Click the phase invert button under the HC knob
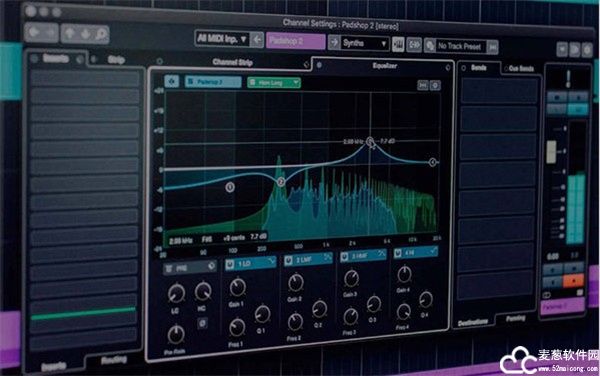600x376 pixels. [x=202, y=324]
